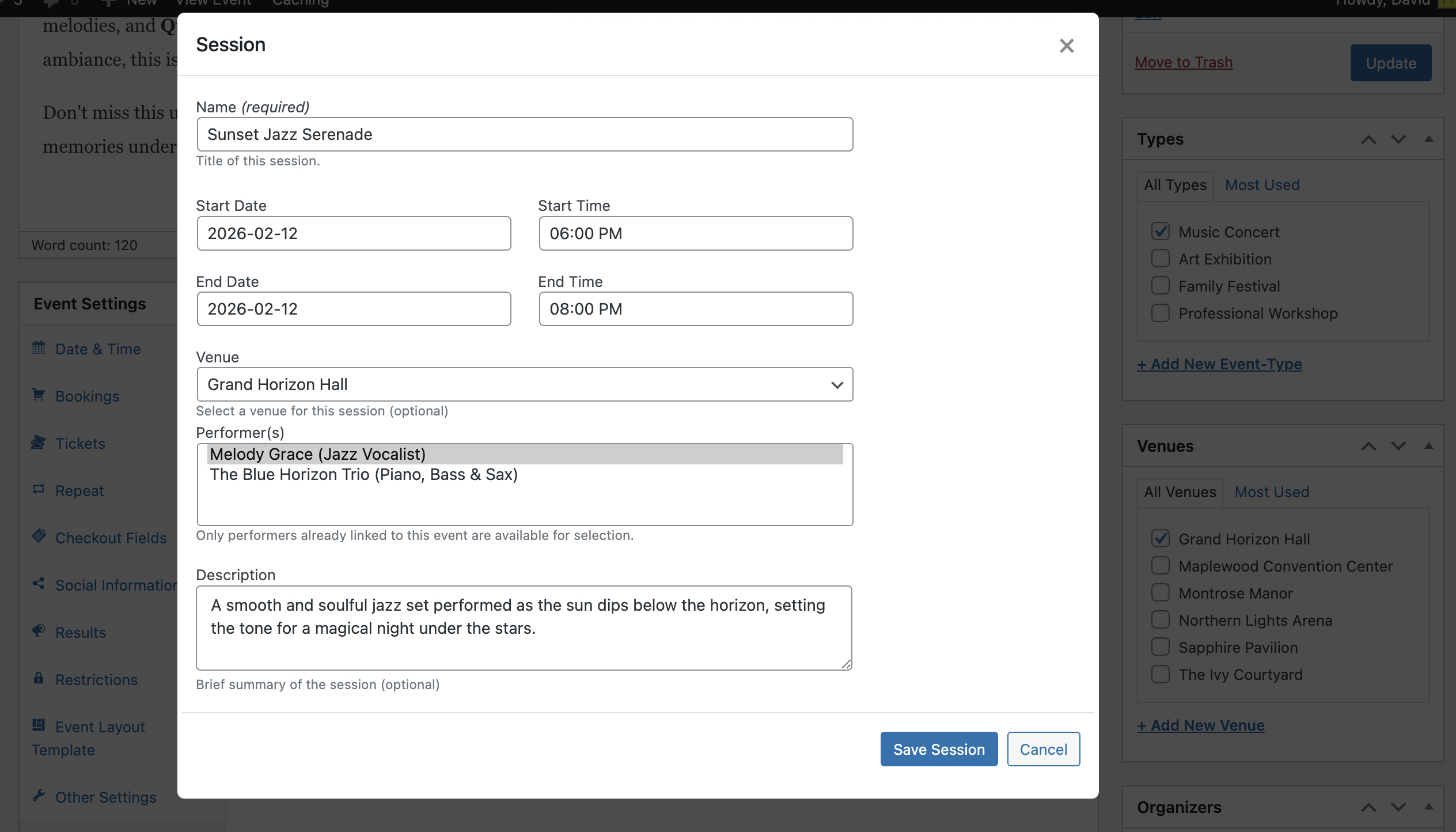
Task: Click the Add New Venue link
Action: coord(1200,725)
